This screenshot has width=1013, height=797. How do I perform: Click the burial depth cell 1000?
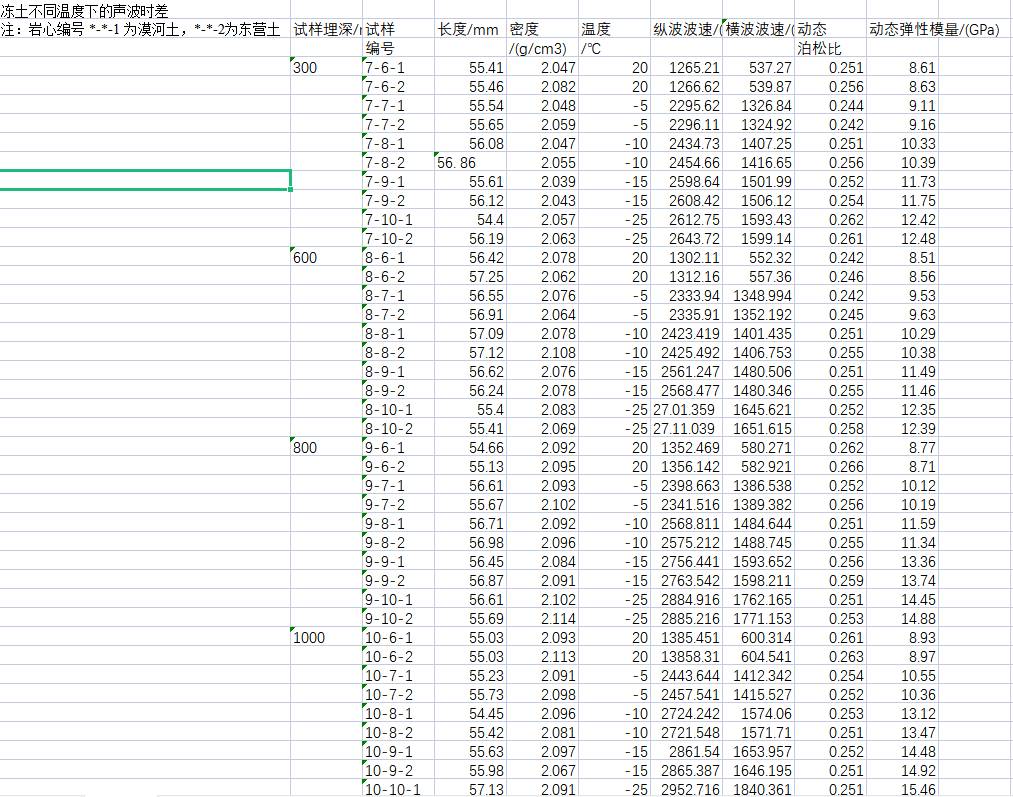310,638
